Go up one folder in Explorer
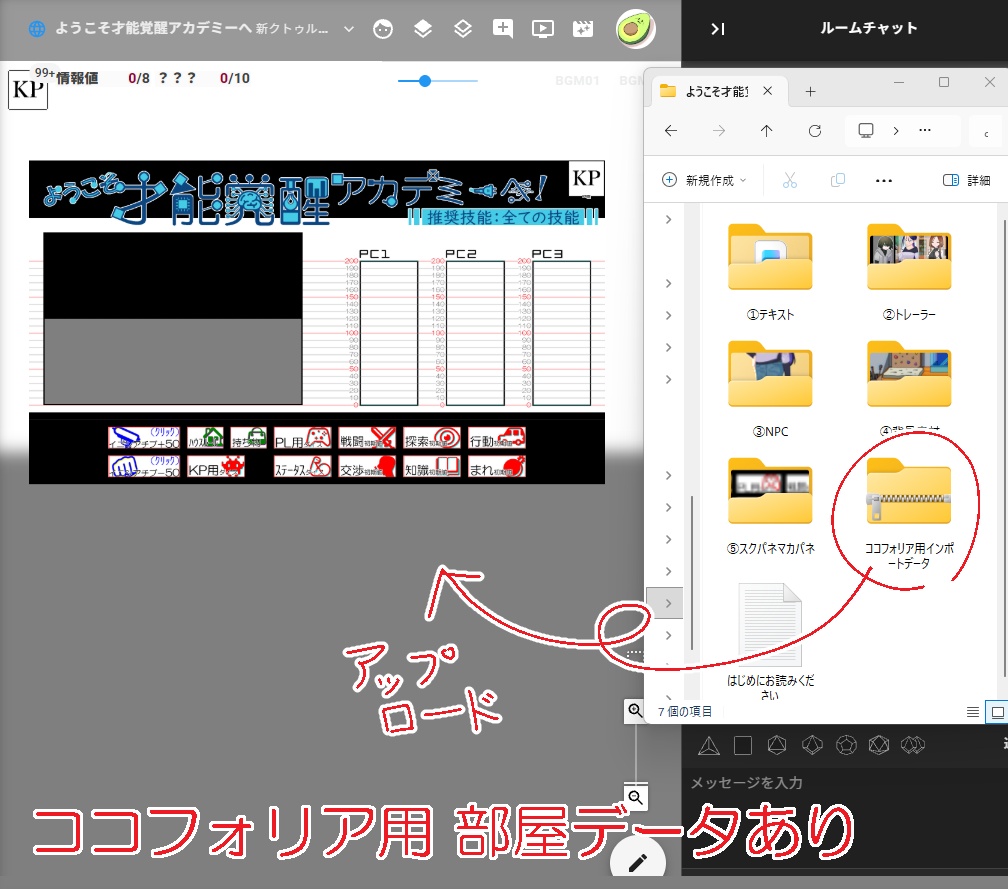The height and width of the screenshot is (889, 1008). point(766,131)
